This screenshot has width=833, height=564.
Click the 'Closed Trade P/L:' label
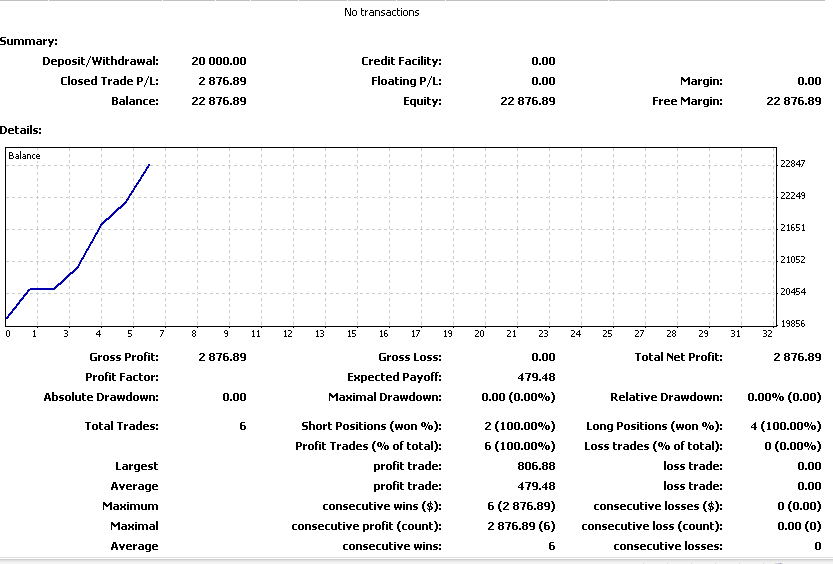tap(109, 81)
